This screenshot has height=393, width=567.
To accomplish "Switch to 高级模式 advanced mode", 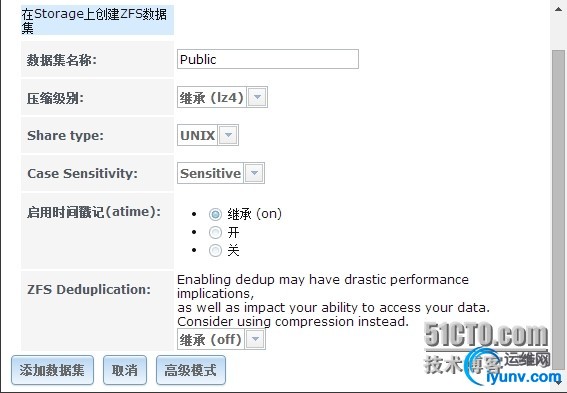I will point(191,370).
